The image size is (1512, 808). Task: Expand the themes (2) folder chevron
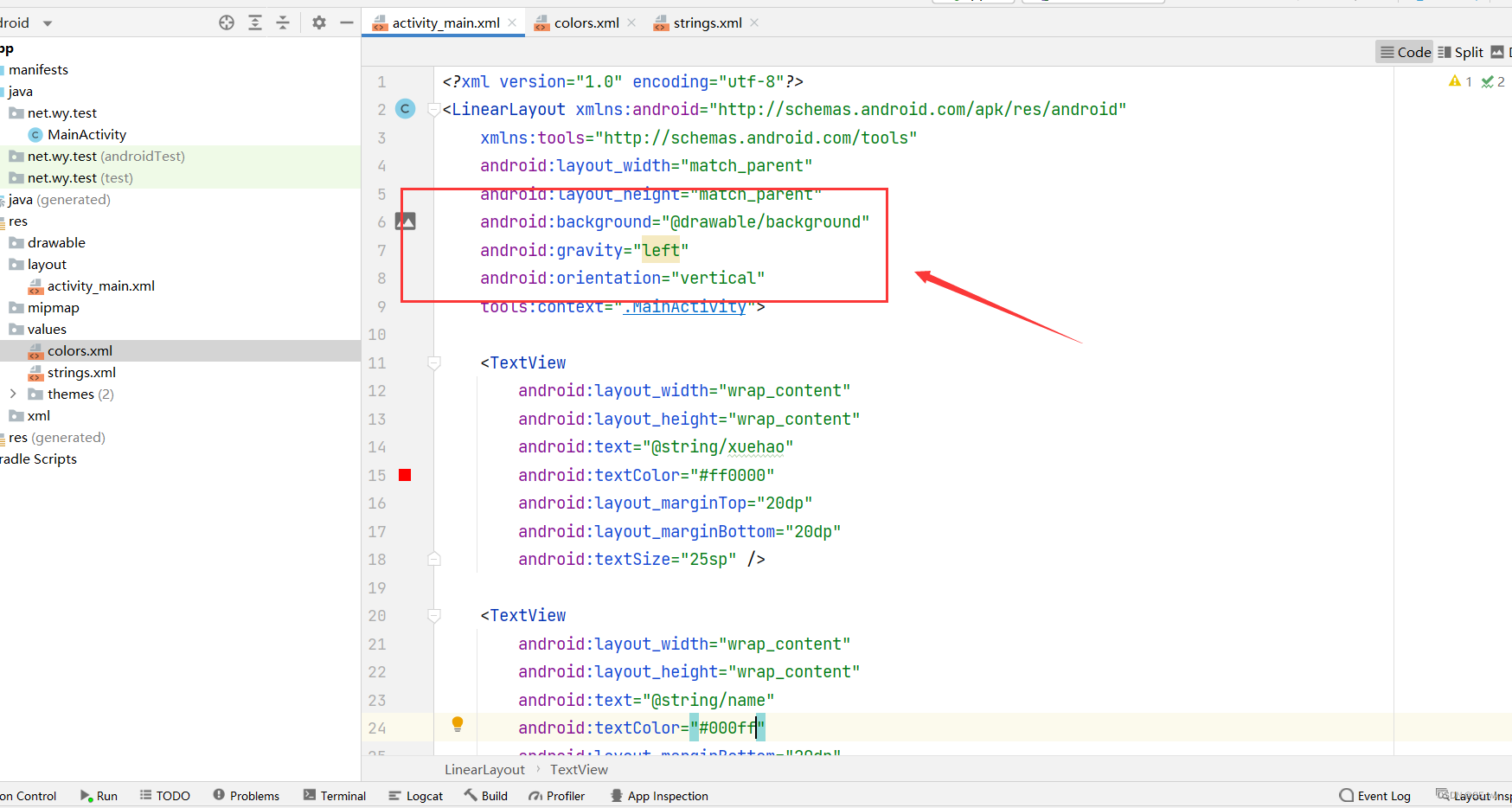tap(13, 394)
